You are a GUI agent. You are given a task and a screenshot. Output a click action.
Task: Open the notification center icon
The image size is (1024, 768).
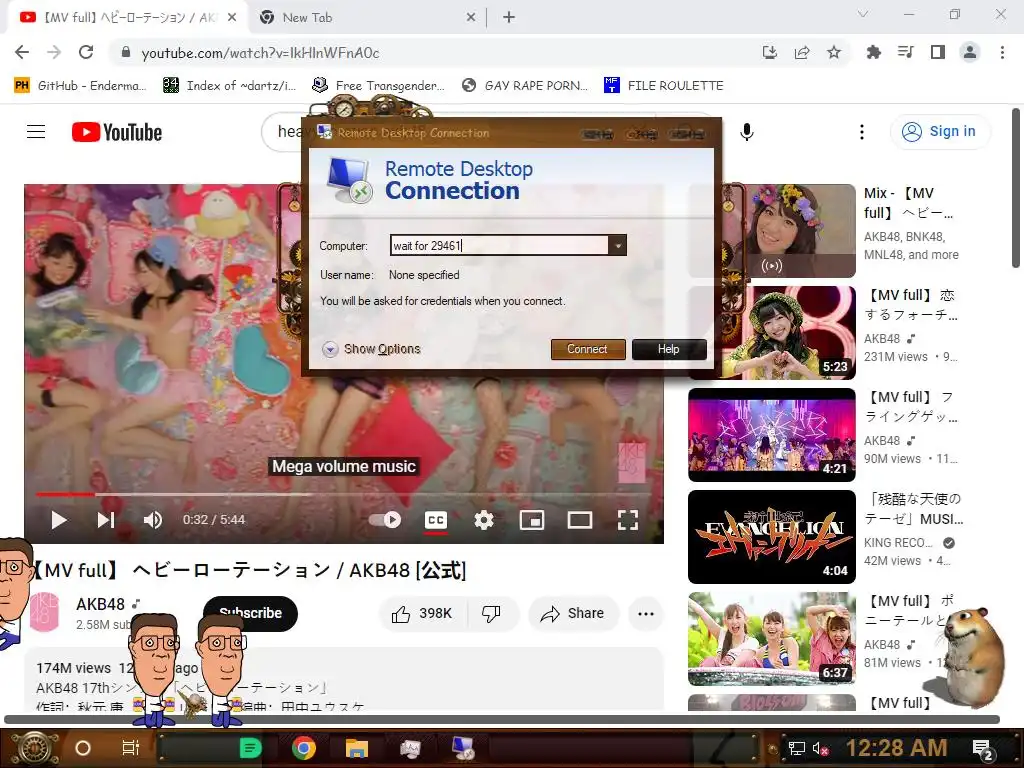click(983, 750)
